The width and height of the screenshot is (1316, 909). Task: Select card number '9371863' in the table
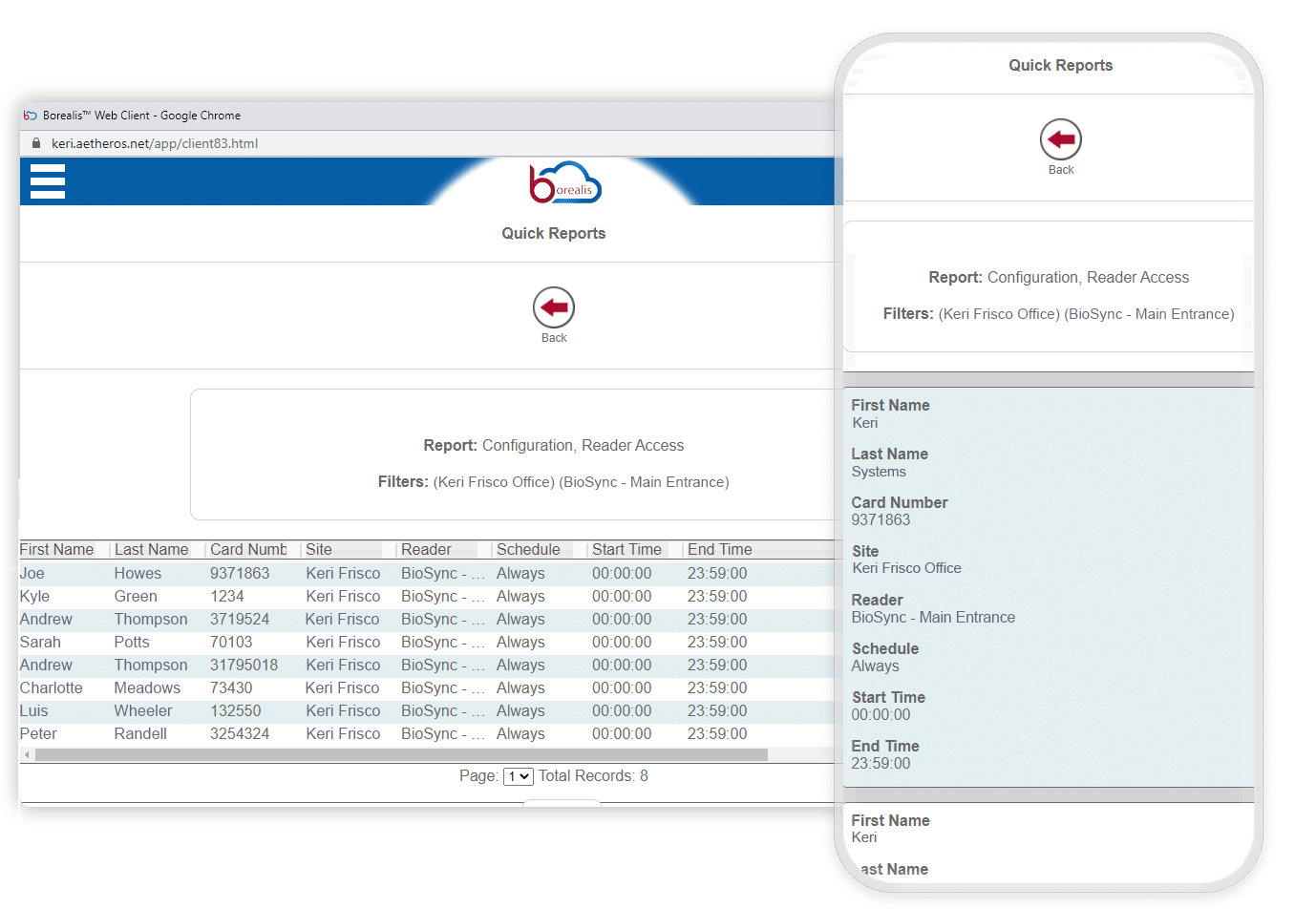pyautogui.click(x=240, y=574)
